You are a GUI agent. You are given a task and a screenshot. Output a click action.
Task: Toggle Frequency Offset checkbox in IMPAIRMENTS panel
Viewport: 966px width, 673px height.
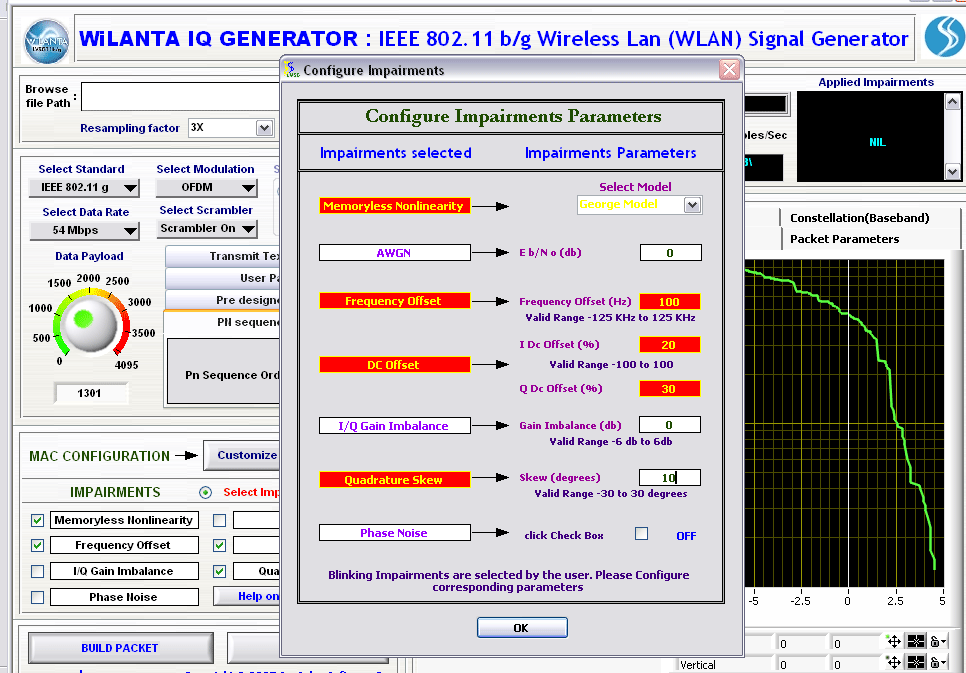[x=38, y=545]
